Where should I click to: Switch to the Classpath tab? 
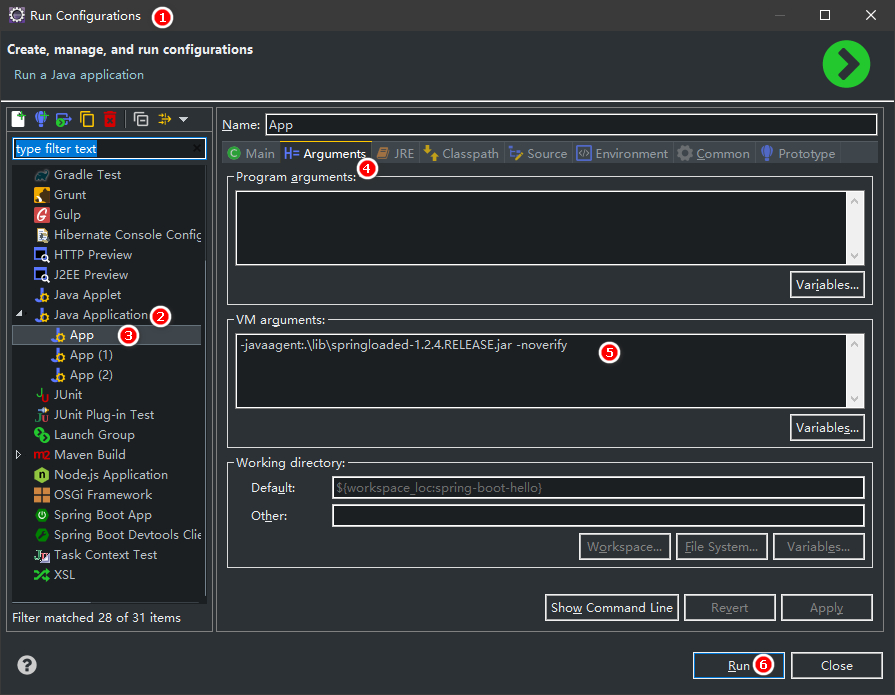[x=461, y=153]
